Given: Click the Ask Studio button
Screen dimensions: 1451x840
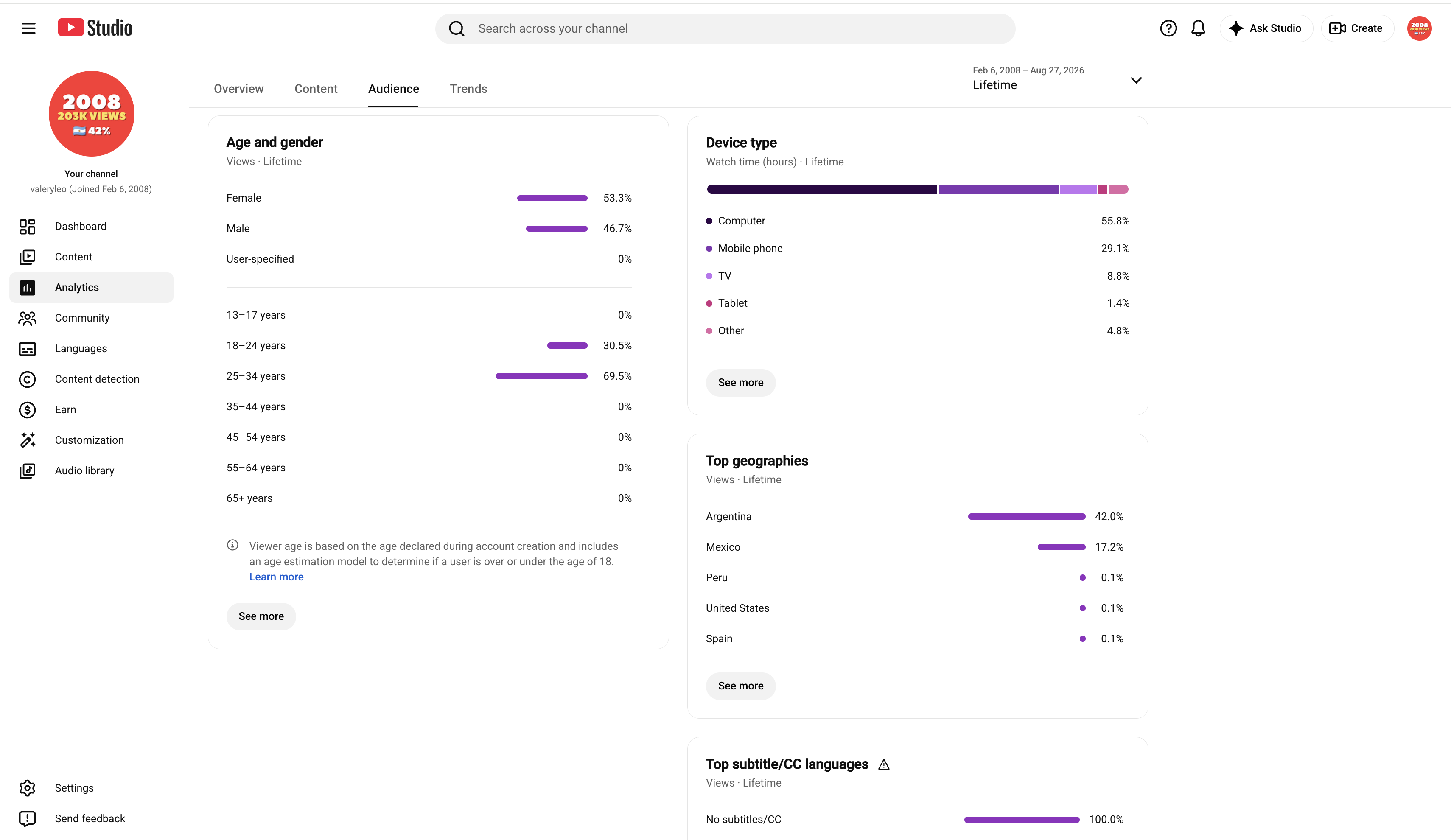Looking at the screenshot, I should click(1266, 28).
